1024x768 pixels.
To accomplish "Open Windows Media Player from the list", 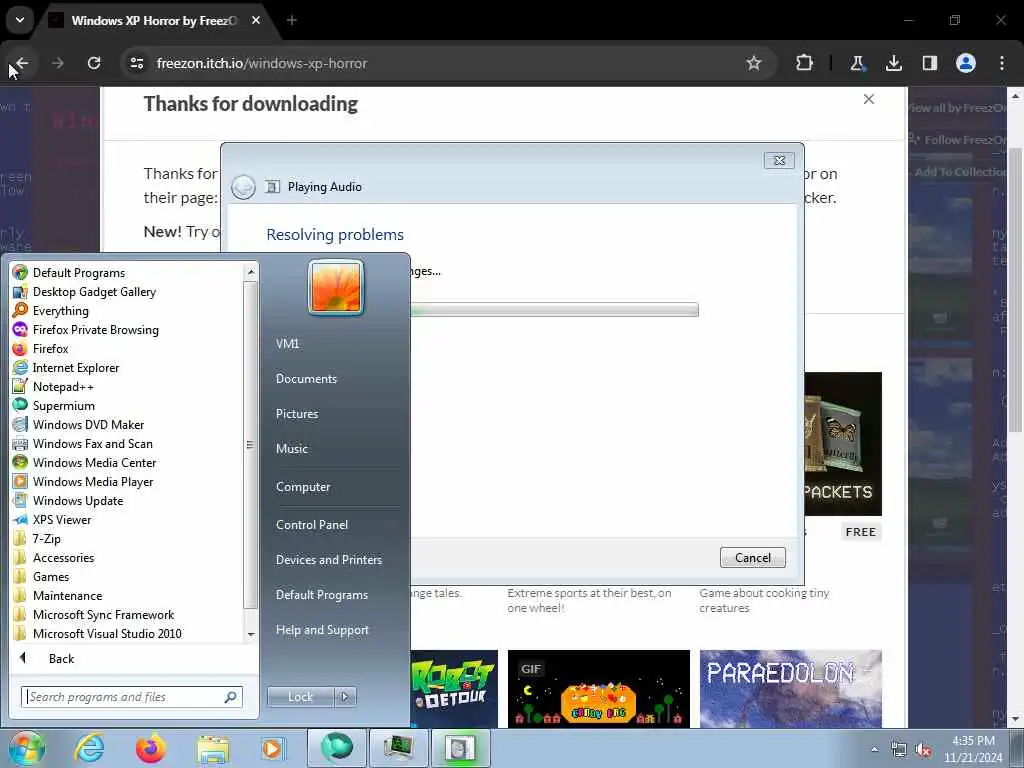I will tap(93, 481).
